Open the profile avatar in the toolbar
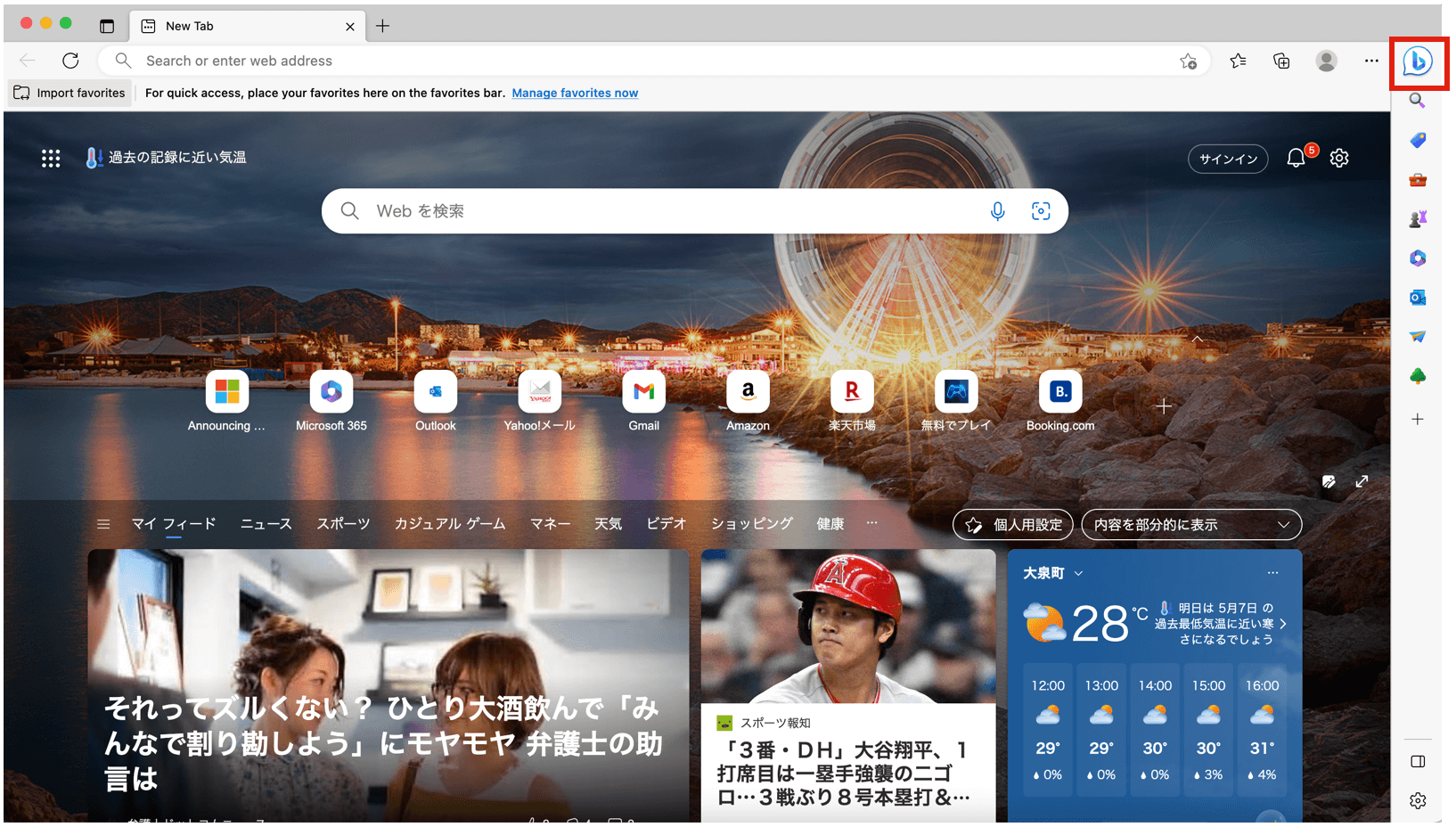 1326,61
